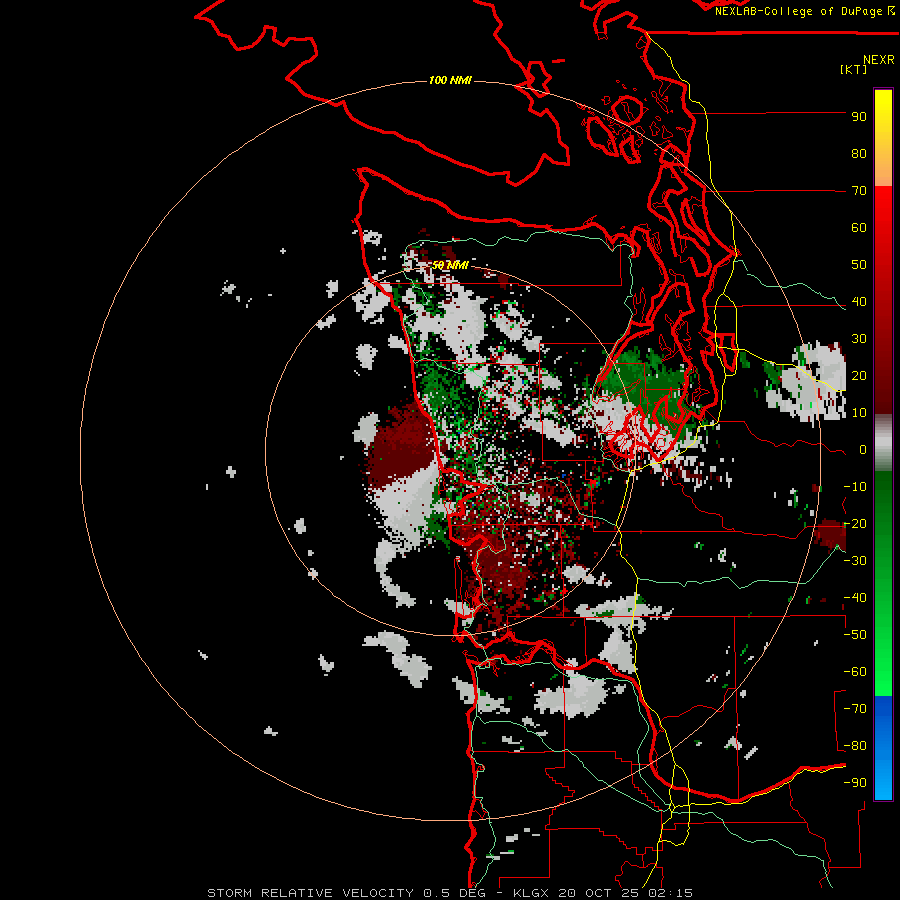This screenshot has height=900, width=900.
Task: Click the NEXR label above the color scale
Action: (x=879, y=60)
